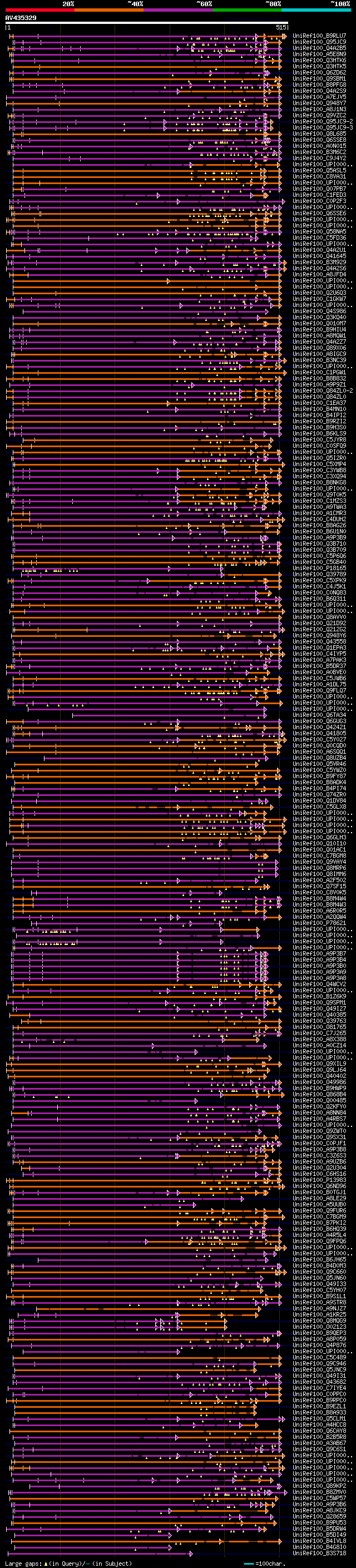Select the UniRef100_B3M6C2 label
The width and height of the screenshot is (356, 1568).
[x=319, y=152]
